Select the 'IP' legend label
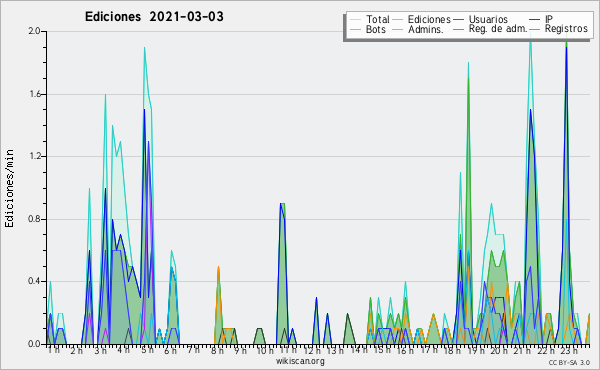This screenshot has height=370, width=600. [549, 19]
